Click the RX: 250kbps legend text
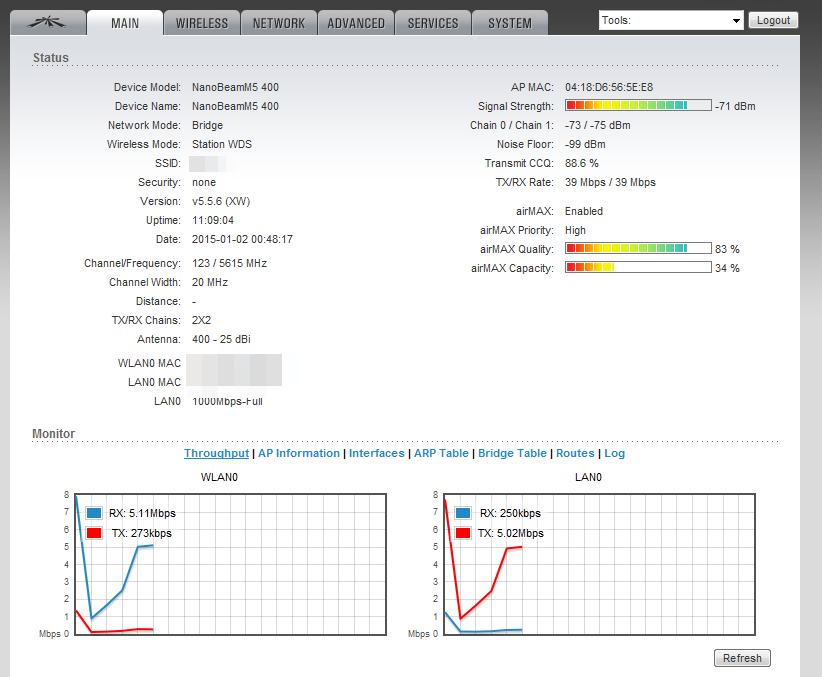822x677 pixels. pyautogui.click(x=510, y=513)
